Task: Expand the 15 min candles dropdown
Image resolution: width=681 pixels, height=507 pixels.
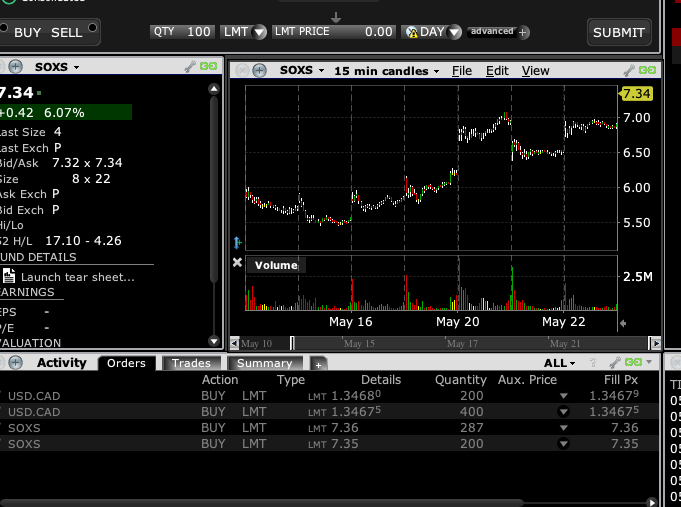Action: coord(385,71)
